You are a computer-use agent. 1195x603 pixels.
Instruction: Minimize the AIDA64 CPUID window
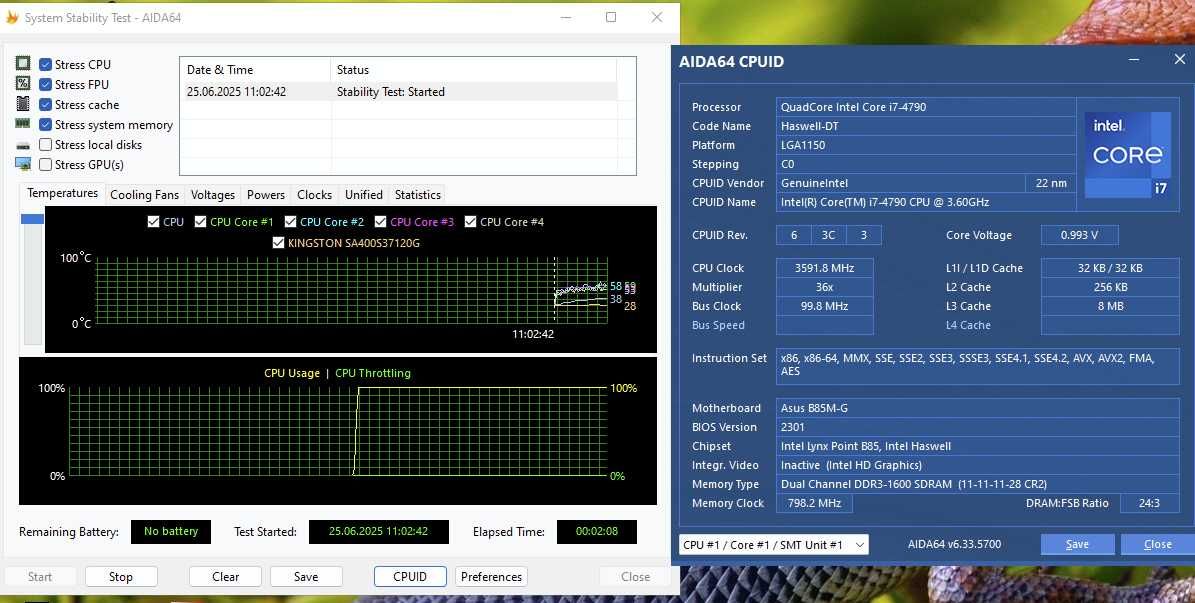tap(1135, 60)
